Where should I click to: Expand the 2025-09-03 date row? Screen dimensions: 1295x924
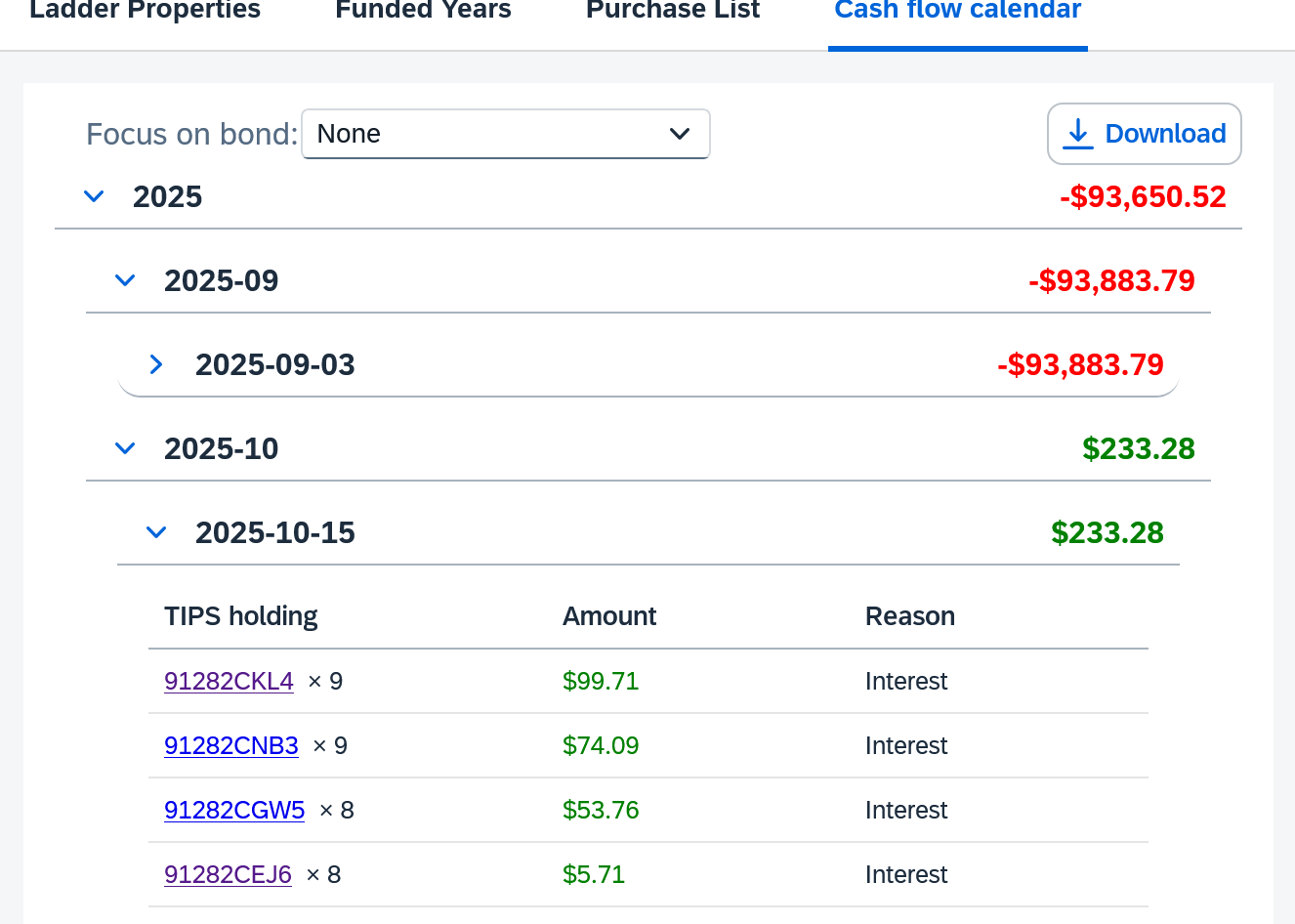tap(156, 364)
